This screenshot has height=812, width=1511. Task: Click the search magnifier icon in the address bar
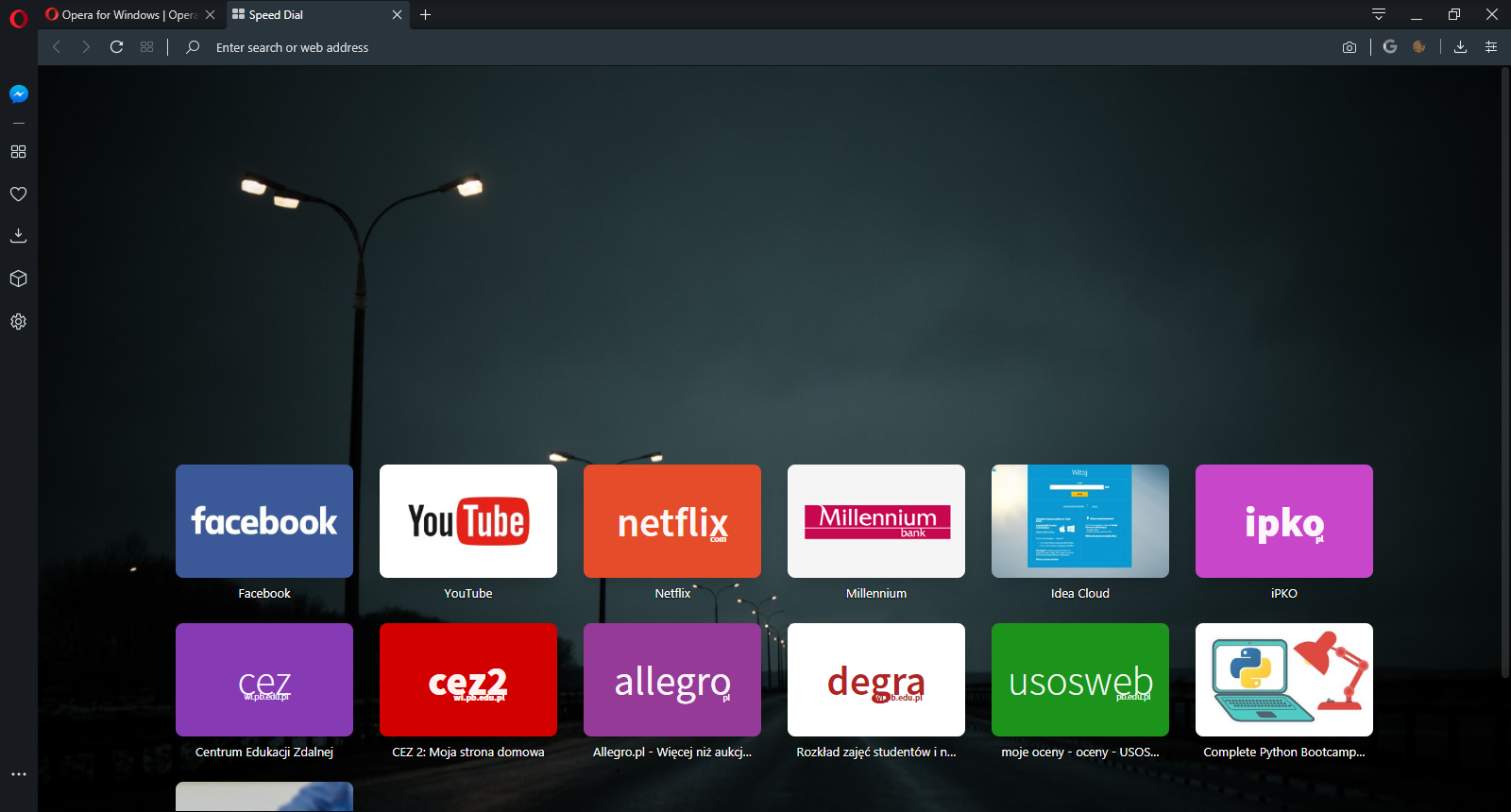(x=193, y=47)
